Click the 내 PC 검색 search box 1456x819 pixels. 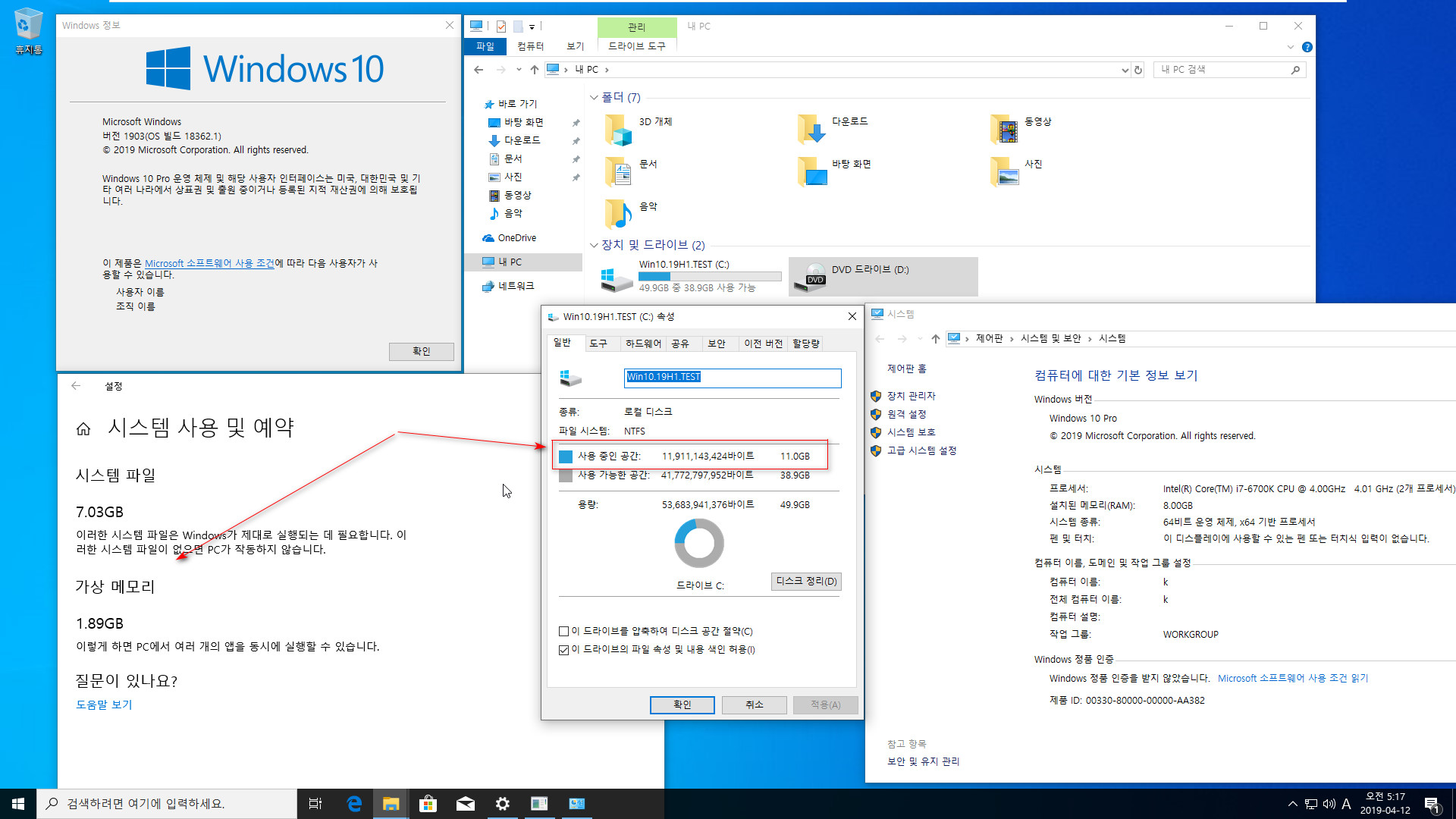[1230, 70]
